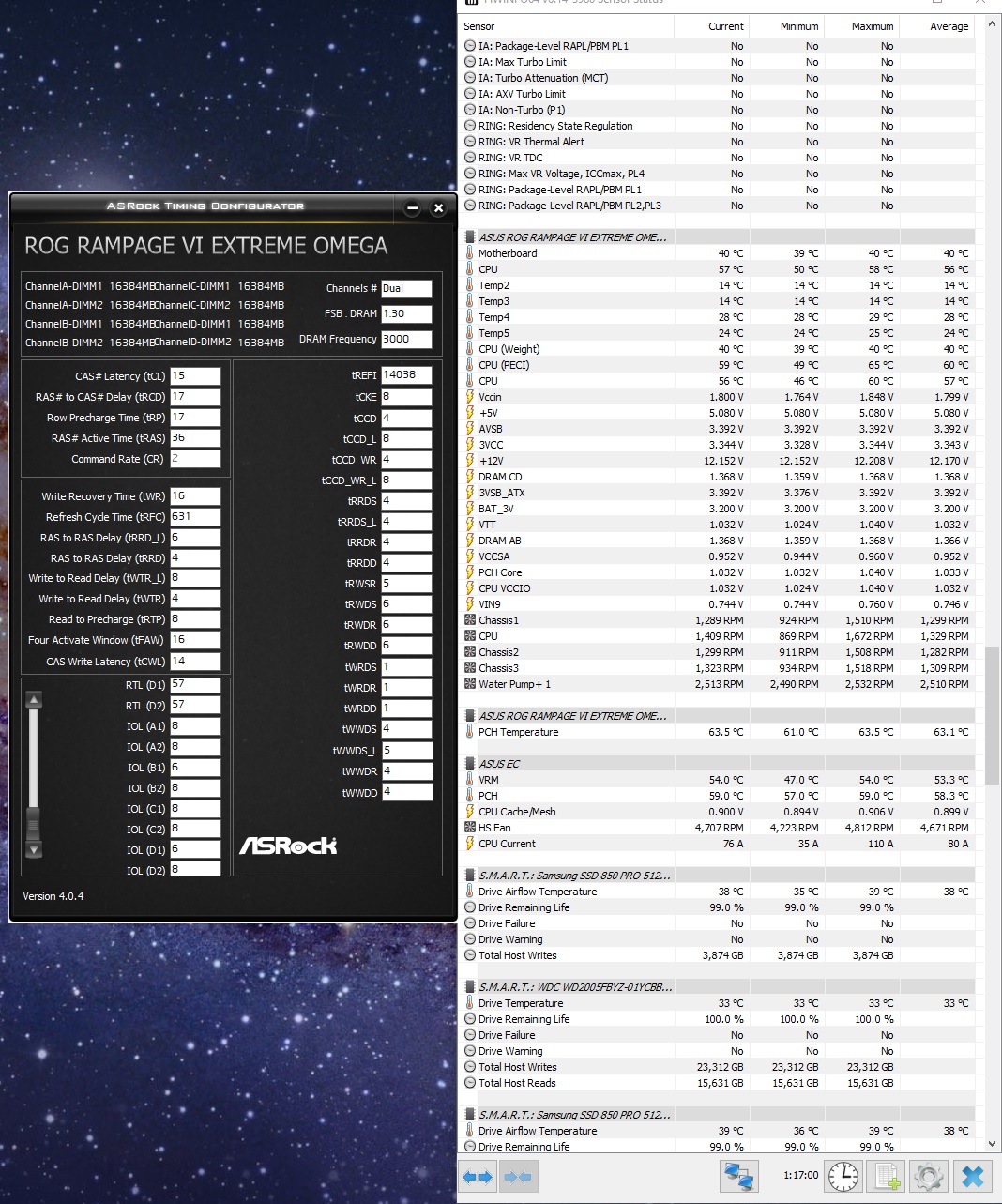Viewport: 1002px width, 1204px height.
Task: Click the RAS# Active Time (tRAS) field
Action: click(195, 438)
